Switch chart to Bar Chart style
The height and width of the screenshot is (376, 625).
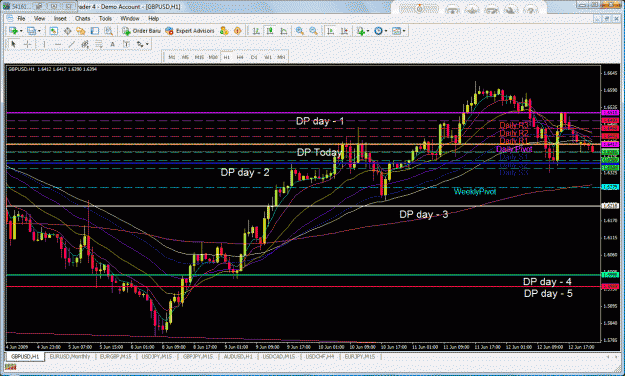256,31
